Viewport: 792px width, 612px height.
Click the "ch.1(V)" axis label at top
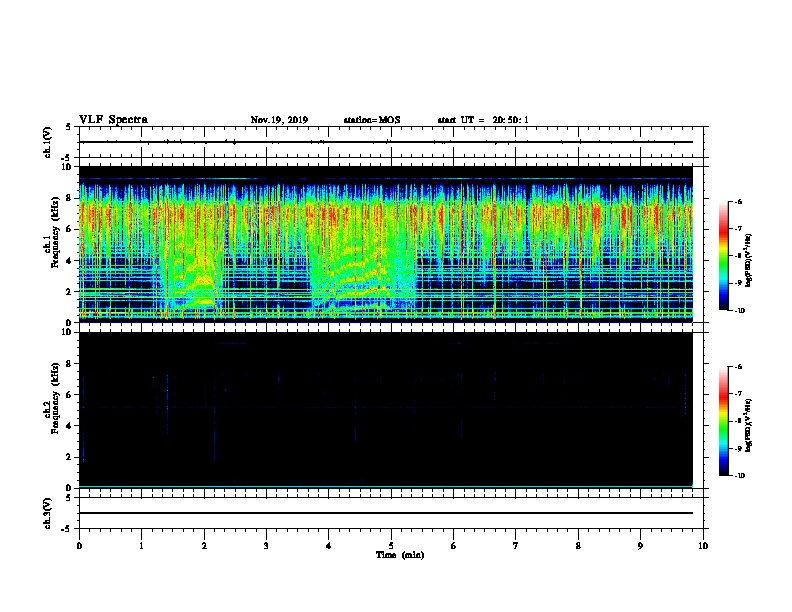(x=48, y=142)
